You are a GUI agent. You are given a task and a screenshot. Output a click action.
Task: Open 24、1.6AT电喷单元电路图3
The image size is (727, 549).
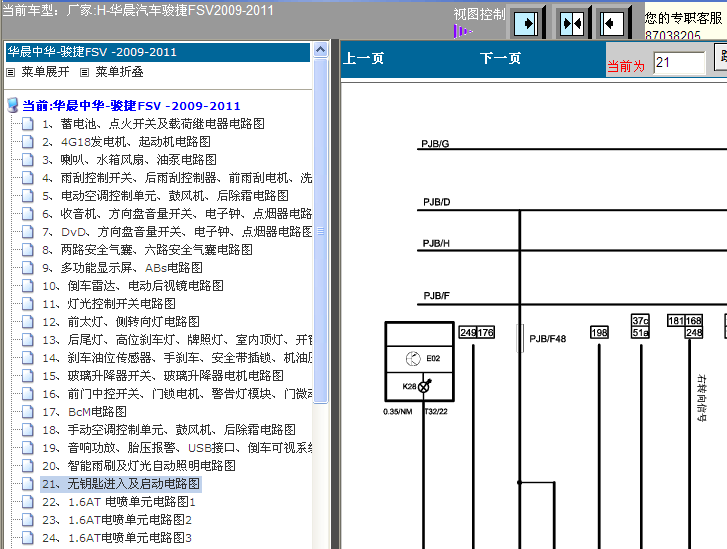tap(117, 538)
